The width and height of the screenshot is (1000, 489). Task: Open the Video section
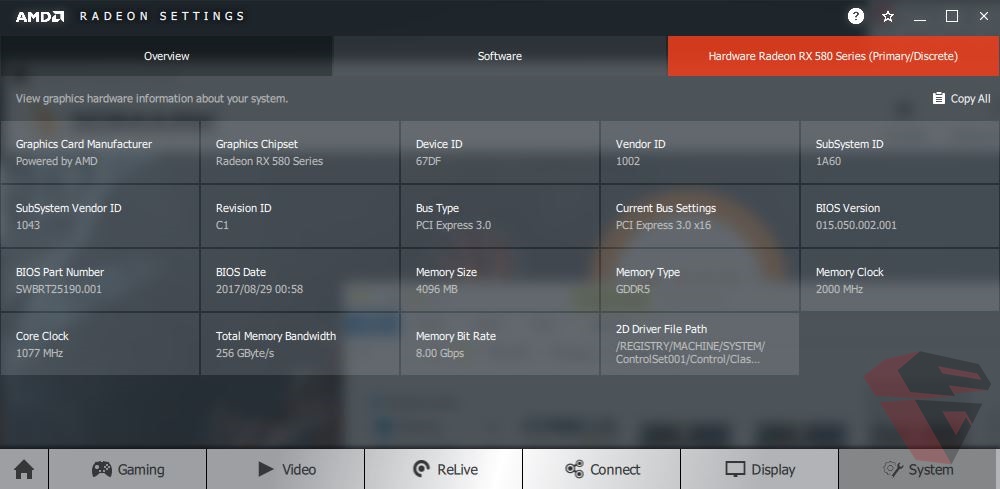pyautogui.click(x=286, y=469)
